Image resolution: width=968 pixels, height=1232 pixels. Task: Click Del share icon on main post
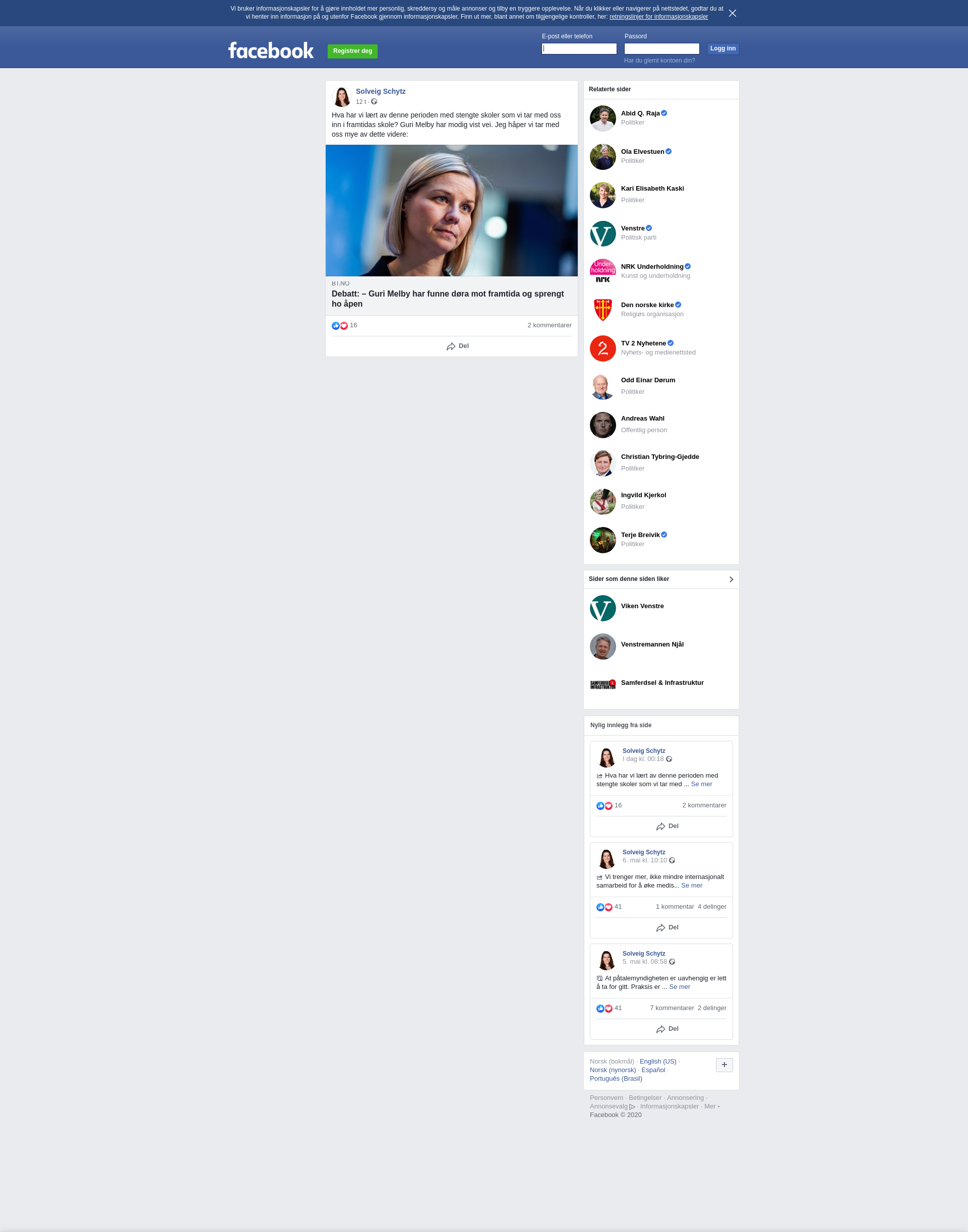(451, 346)
